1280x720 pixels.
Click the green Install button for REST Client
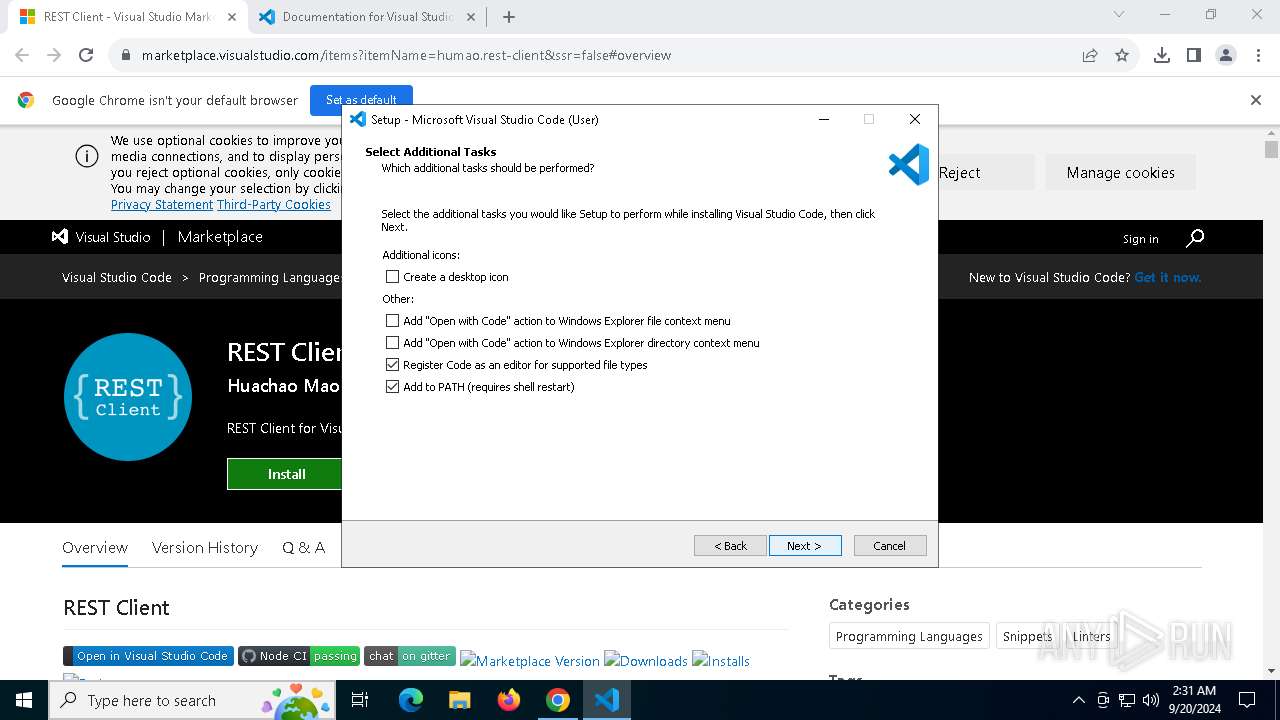[285, 474]
